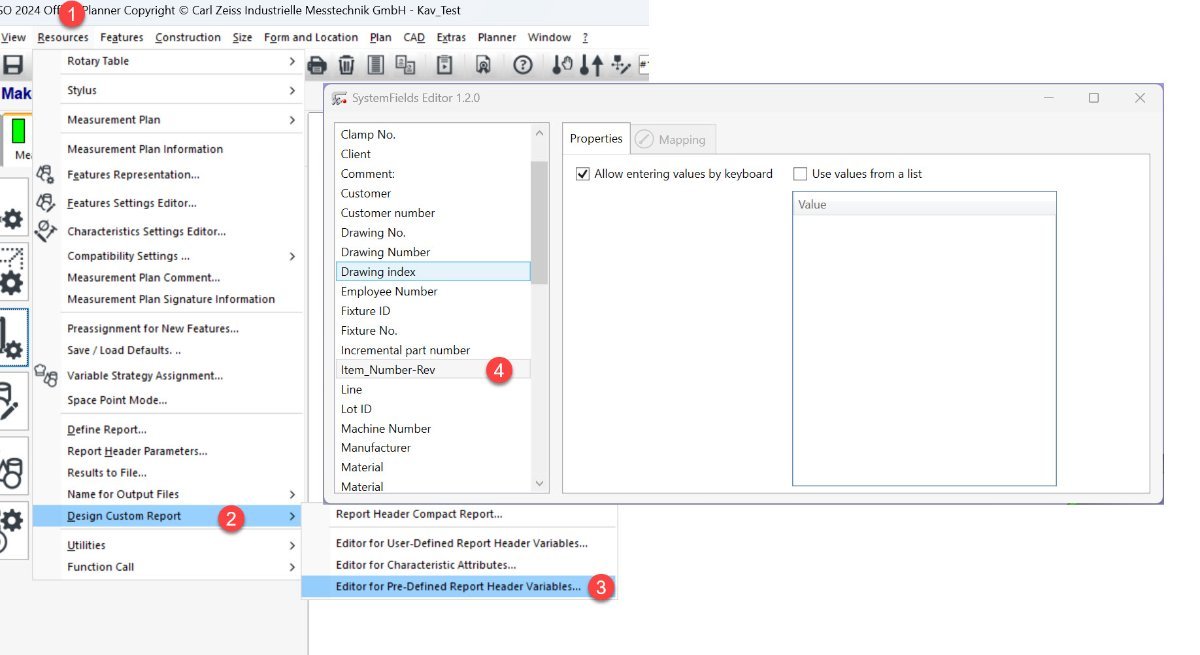This screenshot has width=1200, height=655.
Task: Open the Construction menu
Action: point(188,37)
